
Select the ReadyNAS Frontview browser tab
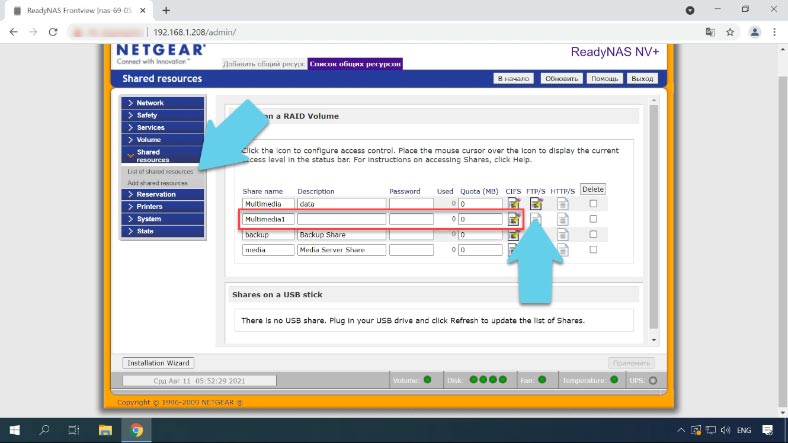tap(78, 11)
